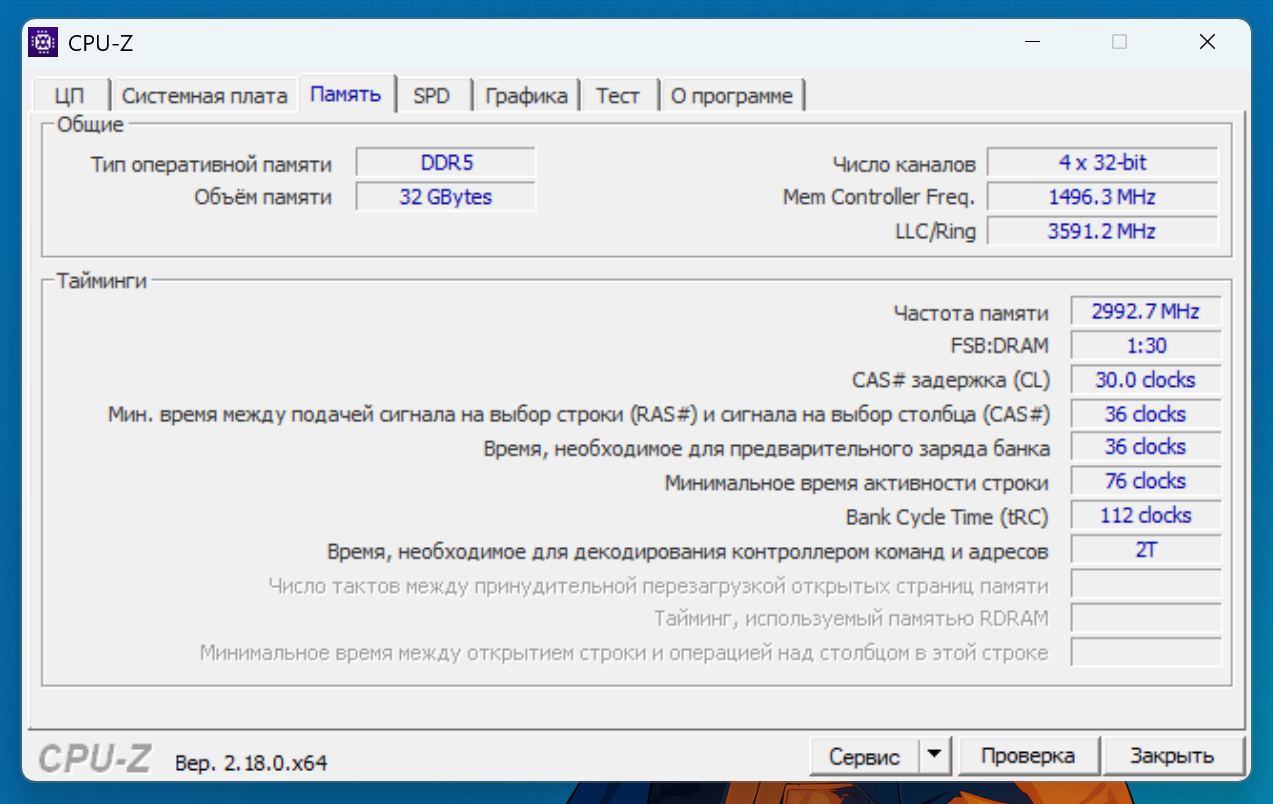Switch to the Графика tab

coord(526,96)
